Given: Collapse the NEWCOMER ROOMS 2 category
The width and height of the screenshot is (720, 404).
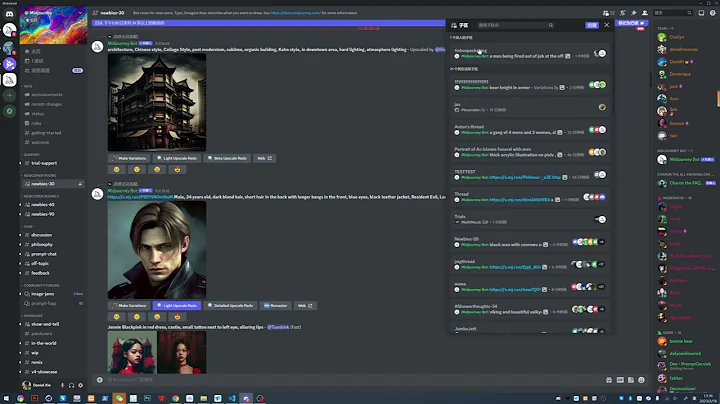Looking at the screenshot, I should click(x=41, y=196).
